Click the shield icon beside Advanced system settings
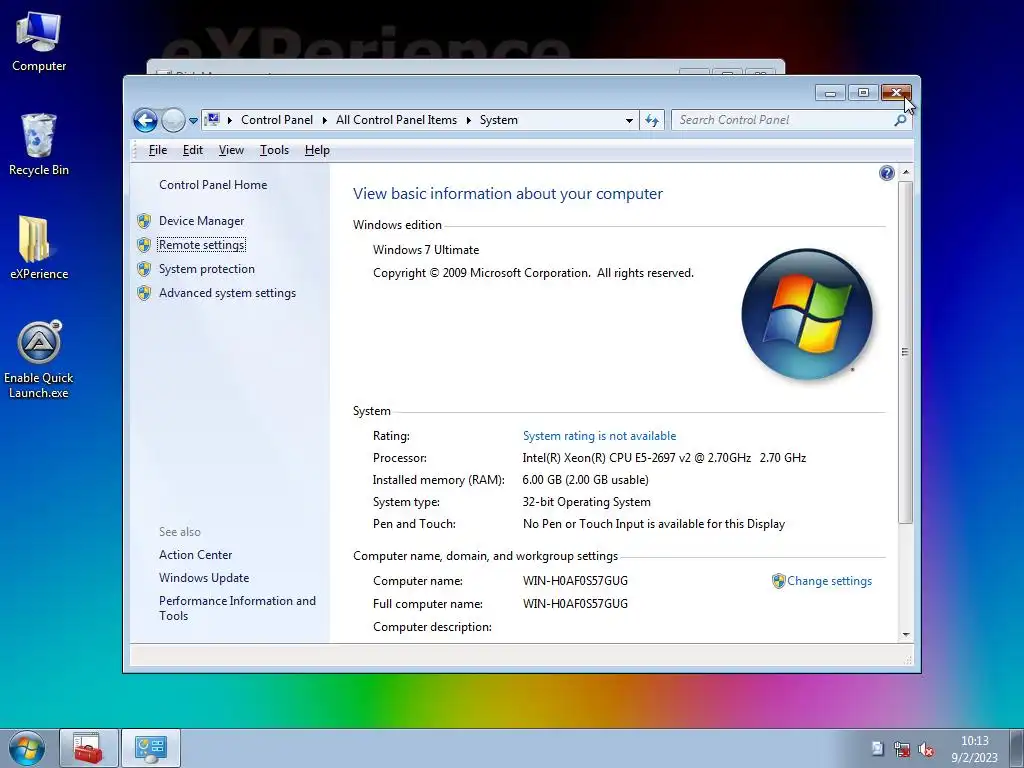The width and height of the screenshot is (1024, 768). coord(144,293)
